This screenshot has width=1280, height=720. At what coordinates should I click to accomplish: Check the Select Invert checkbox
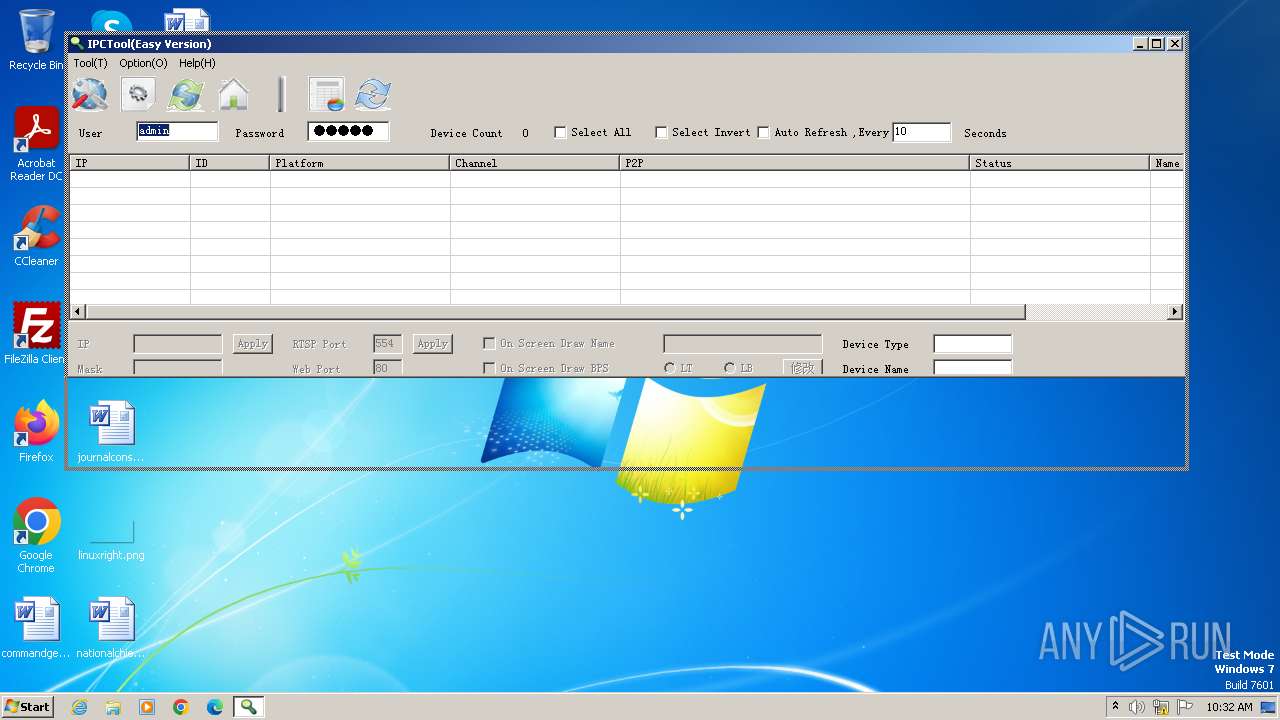[661, 132]
